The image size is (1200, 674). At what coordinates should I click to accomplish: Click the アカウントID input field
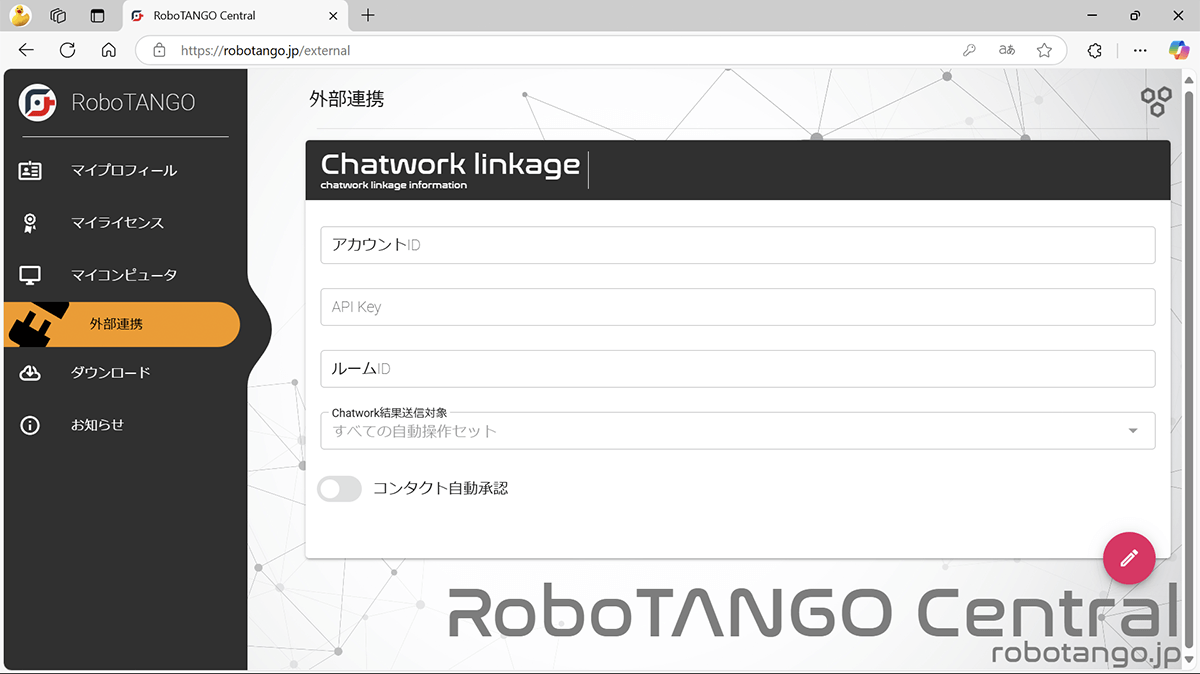pos(737,245)
